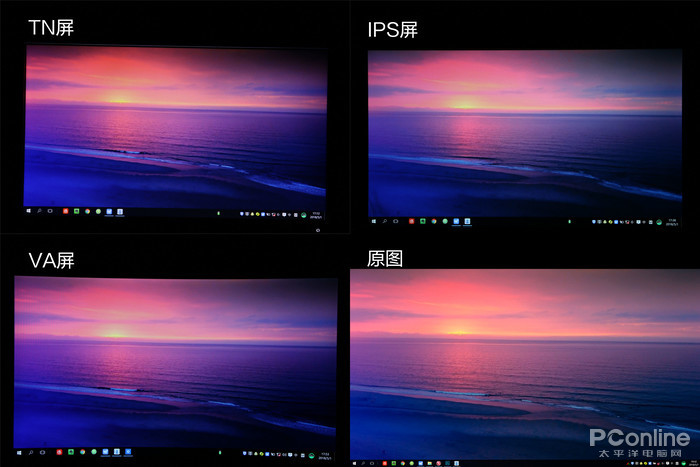Viewport: 700px width, 467px height.
Task: Select first blue running app on VA taskbar
Action: coord(105,453)
